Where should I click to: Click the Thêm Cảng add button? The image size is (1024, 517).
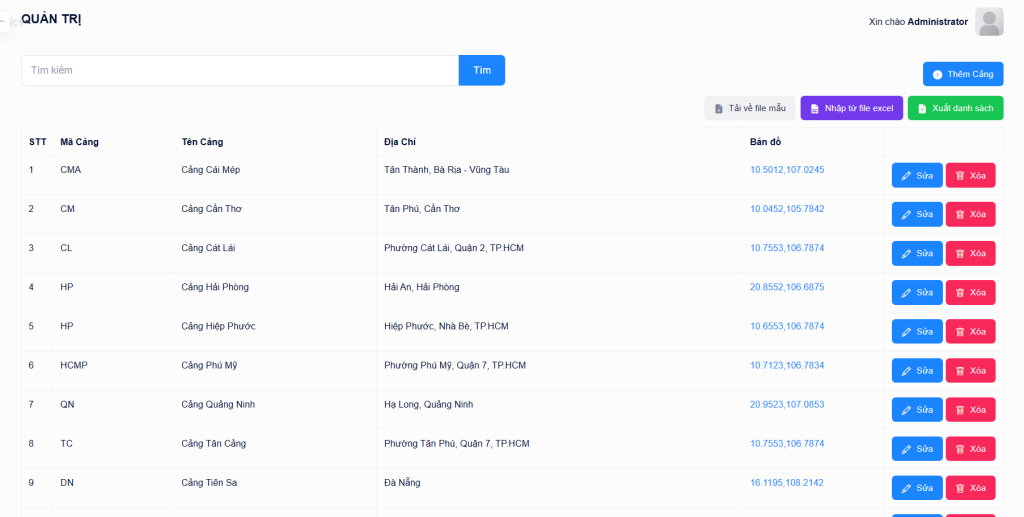point(962,74)
